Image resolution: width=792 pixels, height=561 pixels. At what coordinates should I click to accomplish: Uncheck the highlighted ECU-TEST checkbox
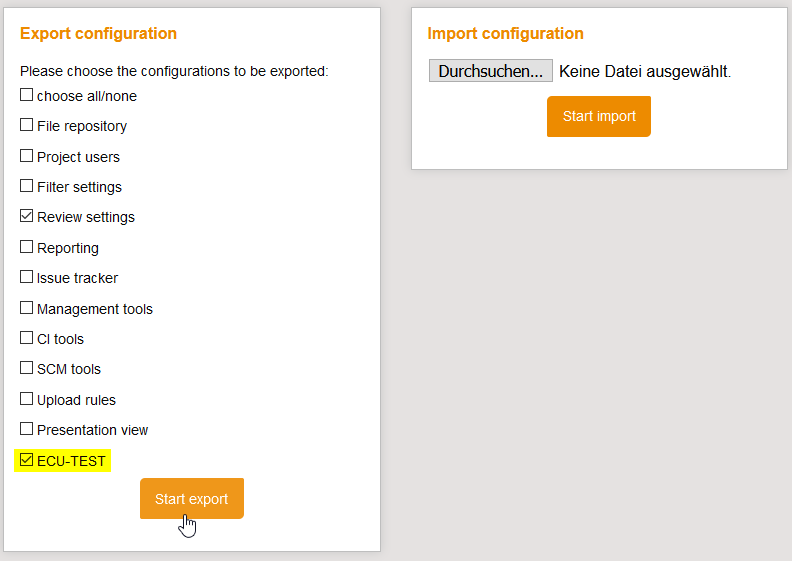(27, 460)
